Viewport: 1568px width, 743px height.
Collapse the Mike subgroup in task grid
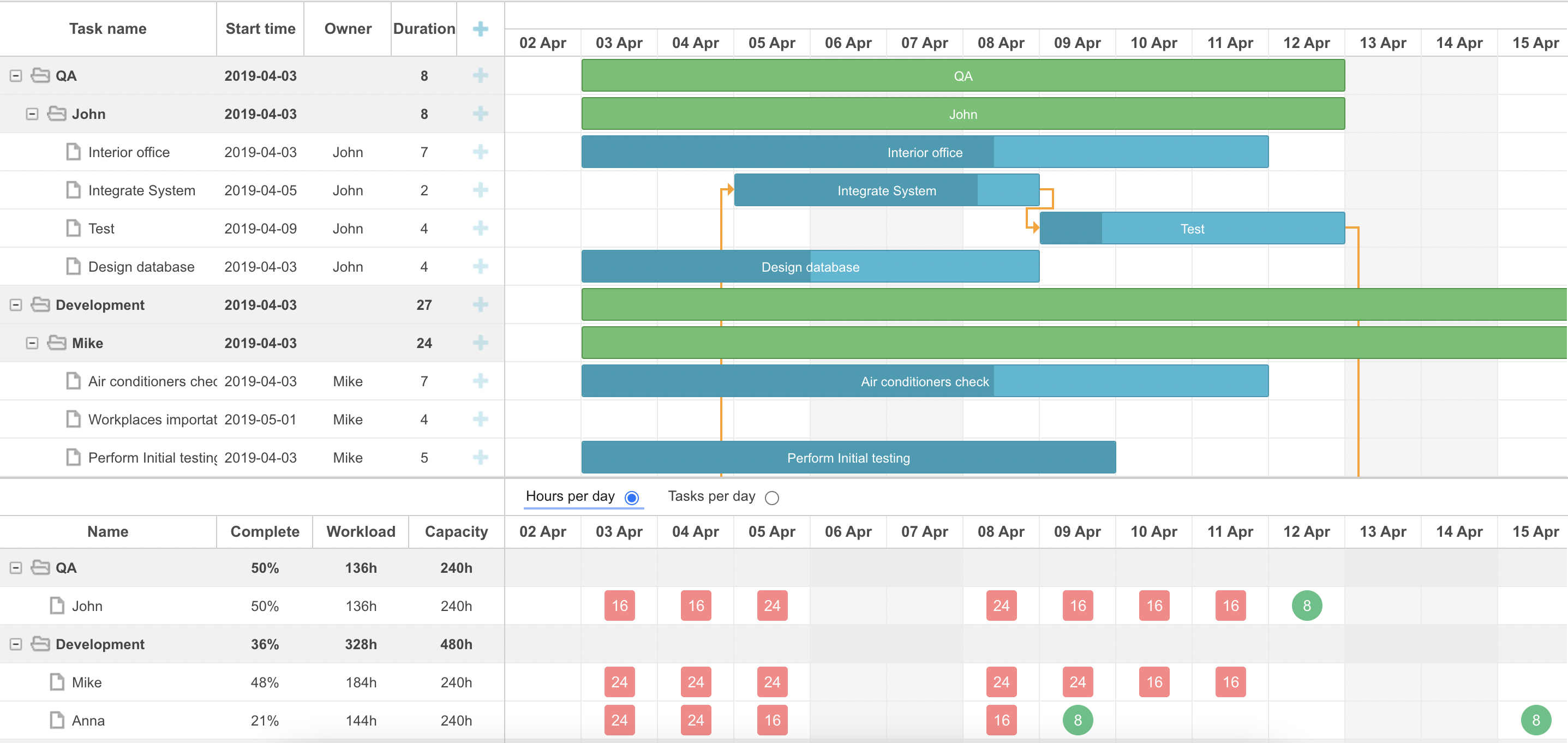32,343
